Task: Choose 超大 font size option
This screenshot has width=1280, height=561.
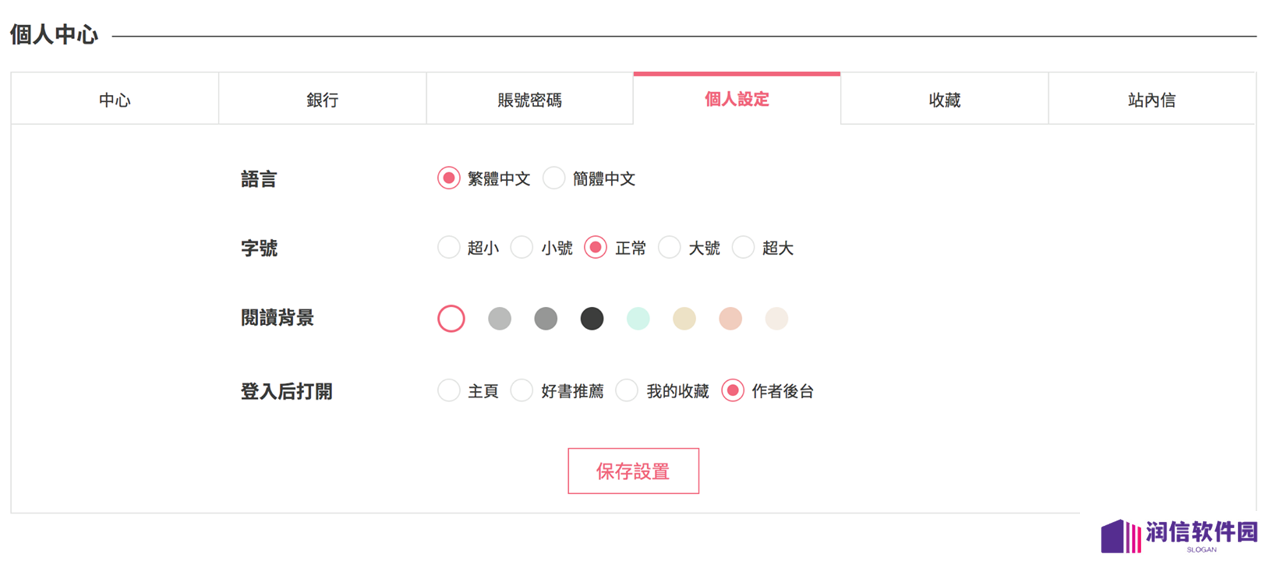Action: [743, 248]
